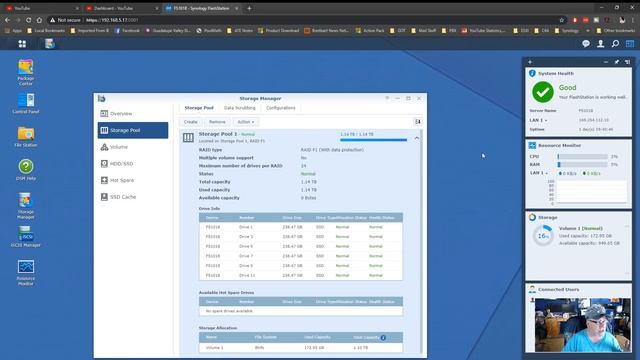This screenshot has width=640, height=360.
Task: Select SSD Cache in sidebar
Action: pyautogui.click(x=133, y=197)
